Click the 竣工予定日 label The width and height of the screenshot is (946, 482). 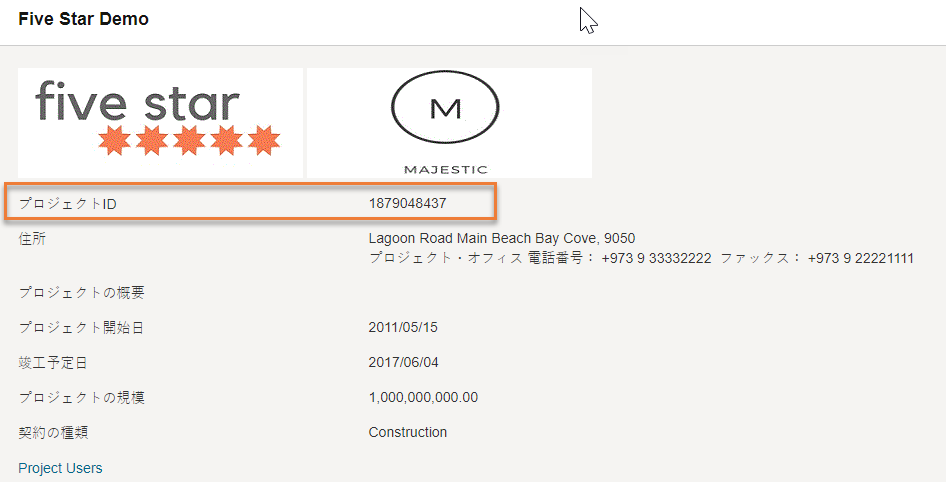[53, 363]
